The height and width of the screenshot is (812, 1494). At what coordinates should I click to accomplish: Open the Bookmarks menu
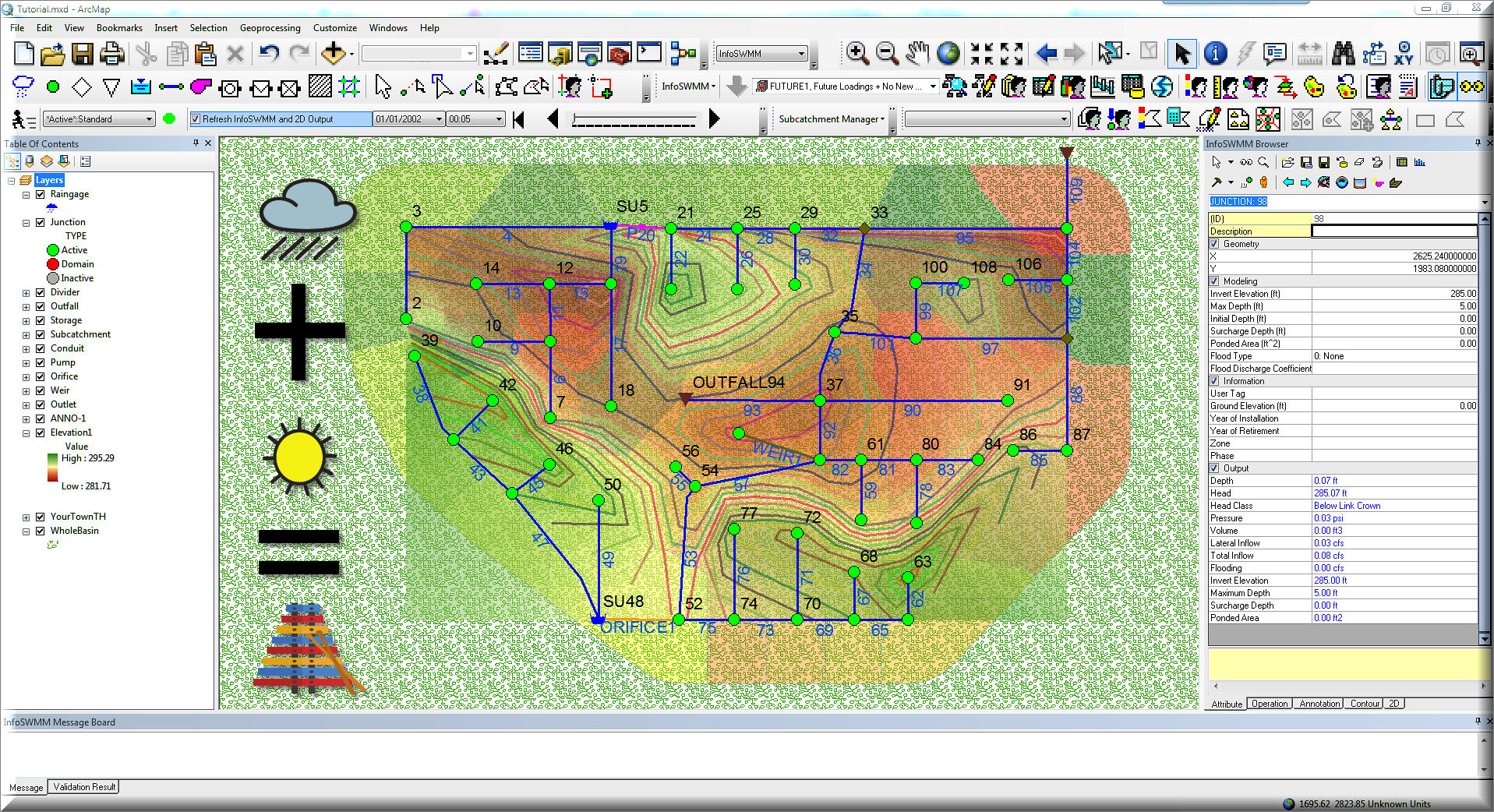click(x=119, y=28)
